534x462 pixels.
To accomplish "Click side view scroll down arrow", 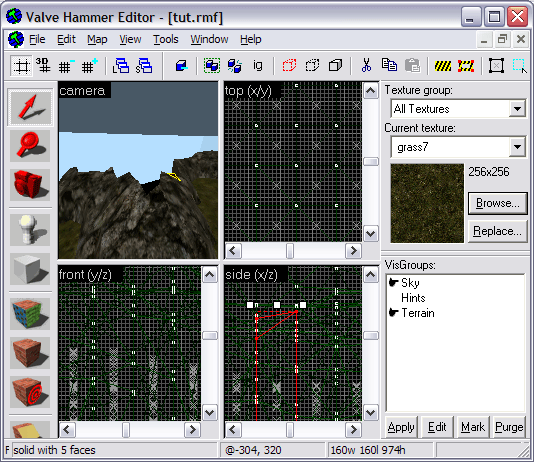I will tap(371, 413).
